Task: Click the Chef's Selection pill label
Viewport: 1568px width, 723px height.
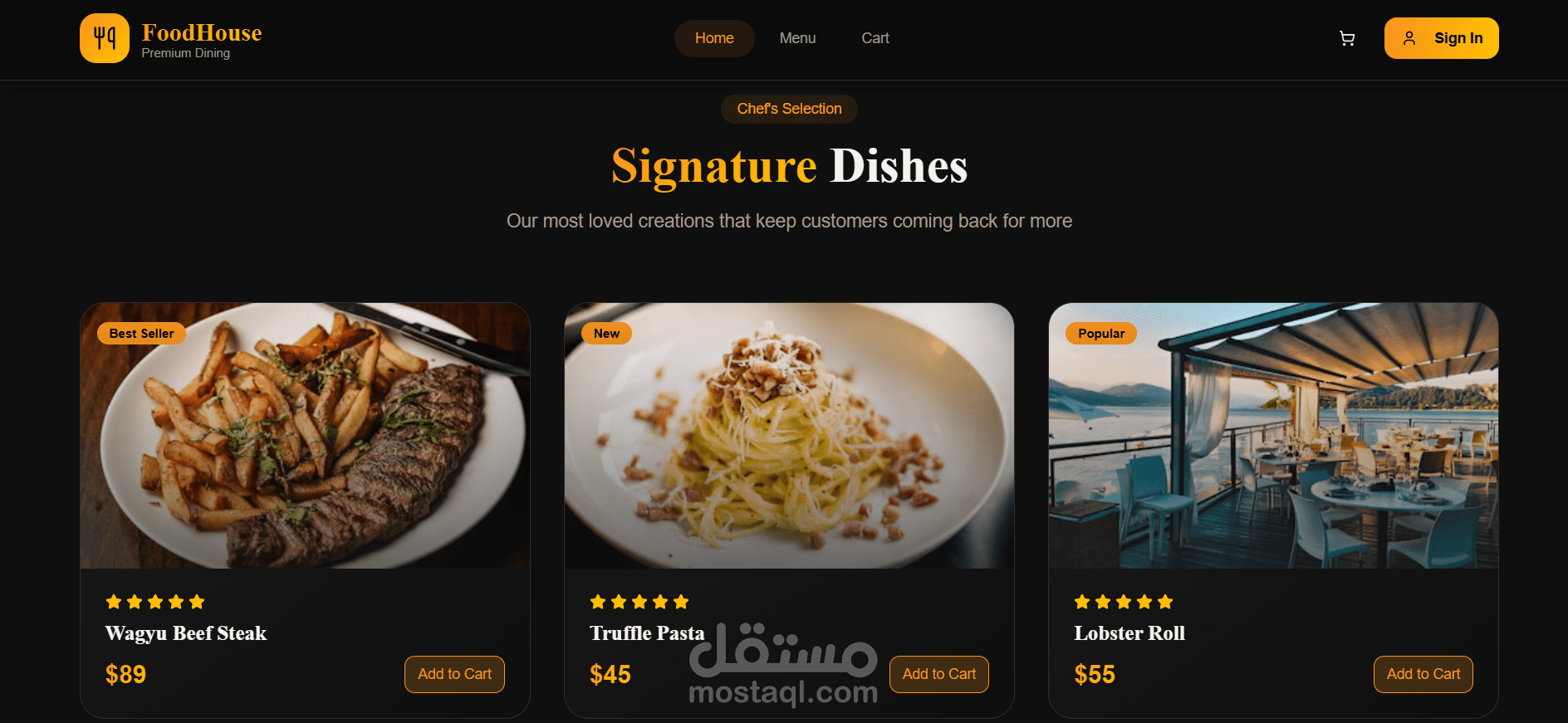Action: pyautogui.click(x=789, y=109)
